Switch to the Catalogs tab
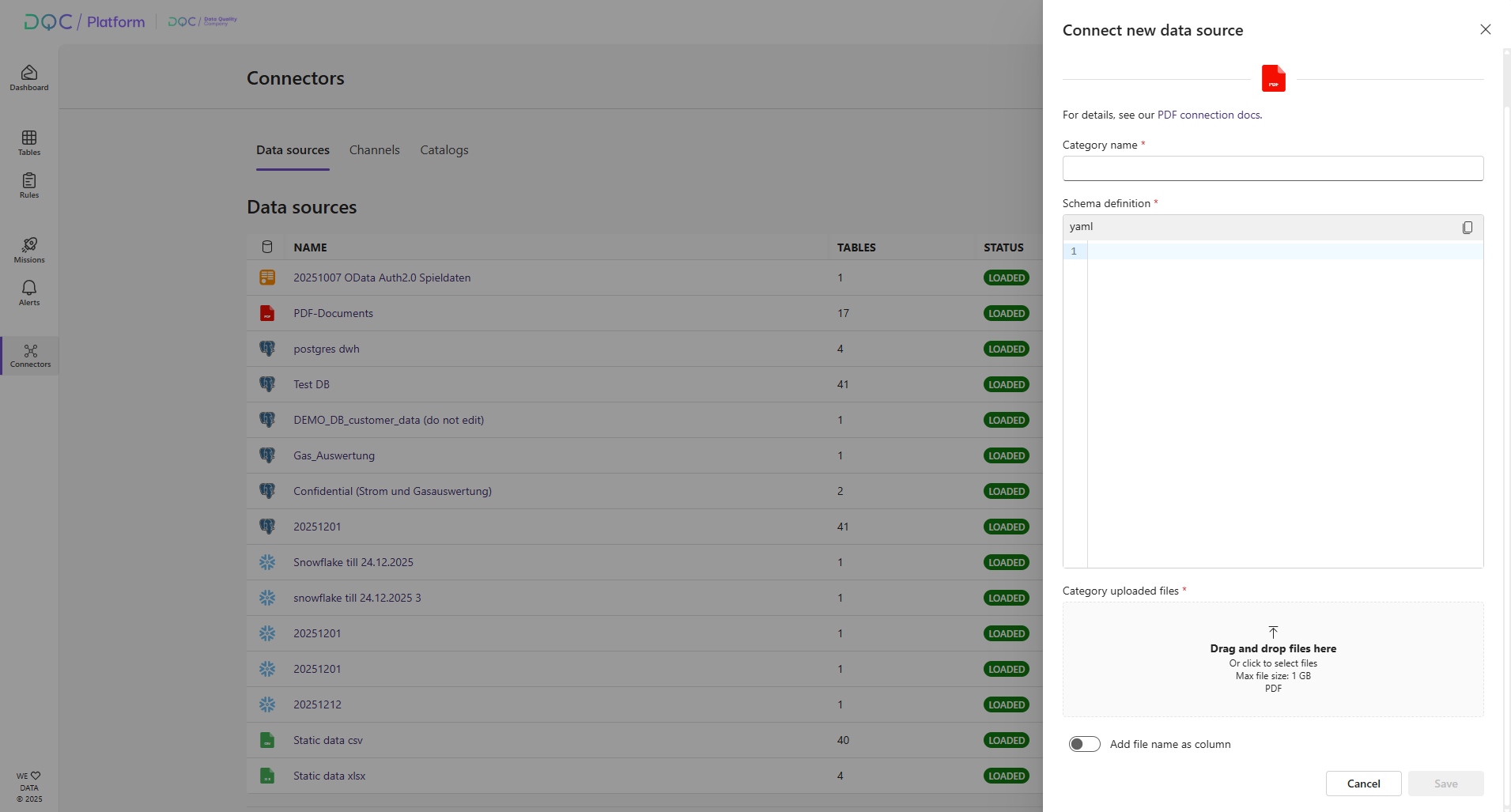 [x=444, y=150]
